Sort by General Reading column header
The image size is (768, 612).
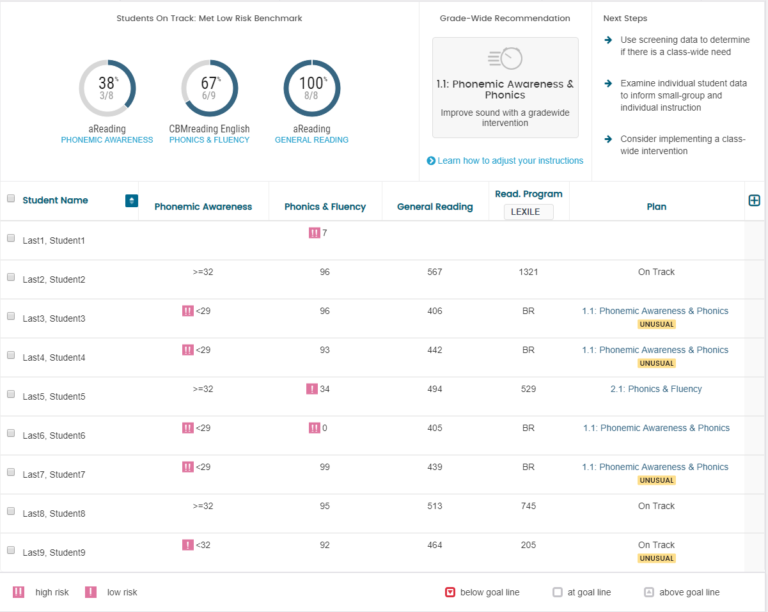point(434,207)
